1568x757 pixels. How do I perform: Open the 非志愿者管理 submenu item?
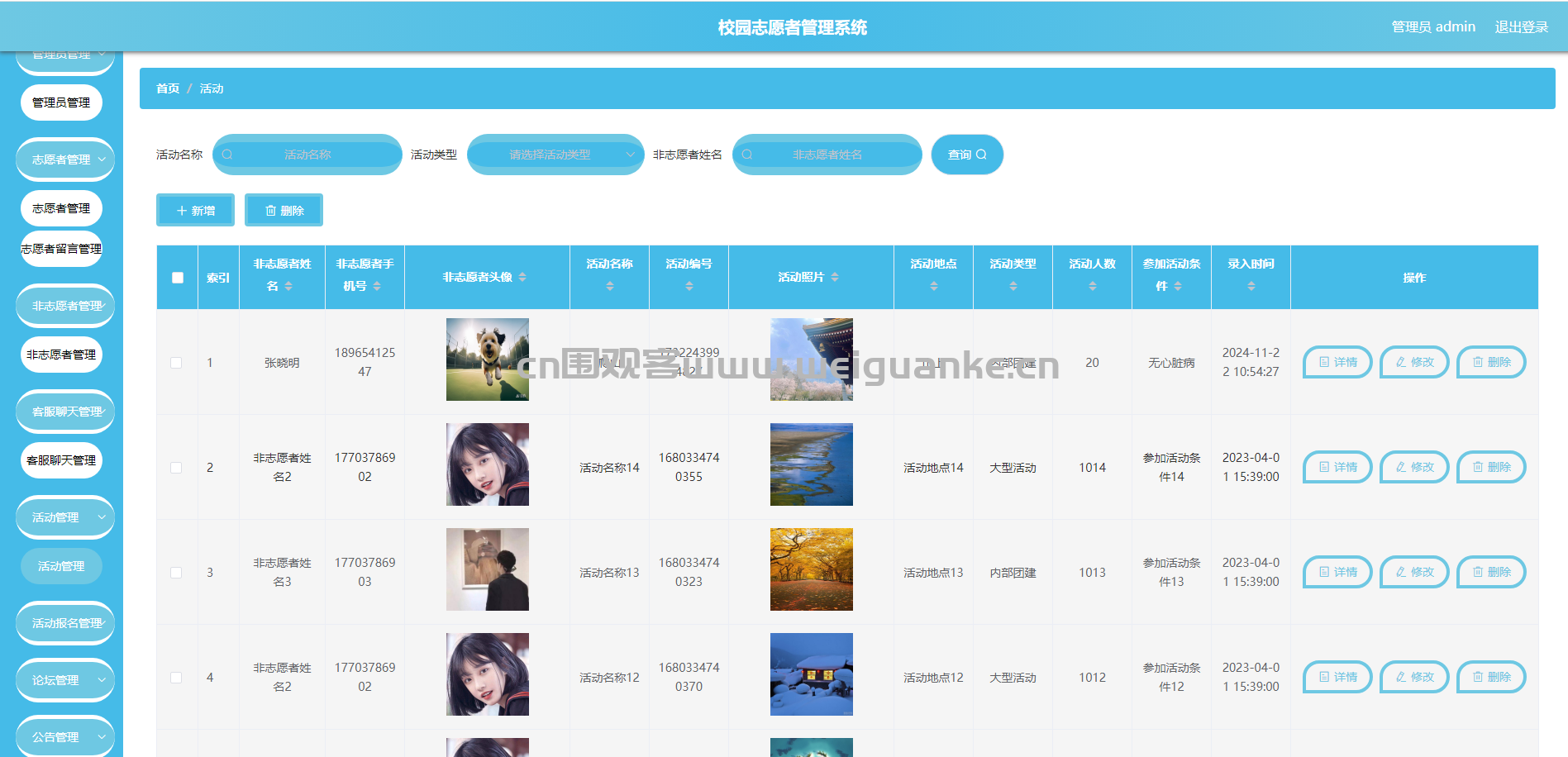pyautogui.click(x=61, y=355)
